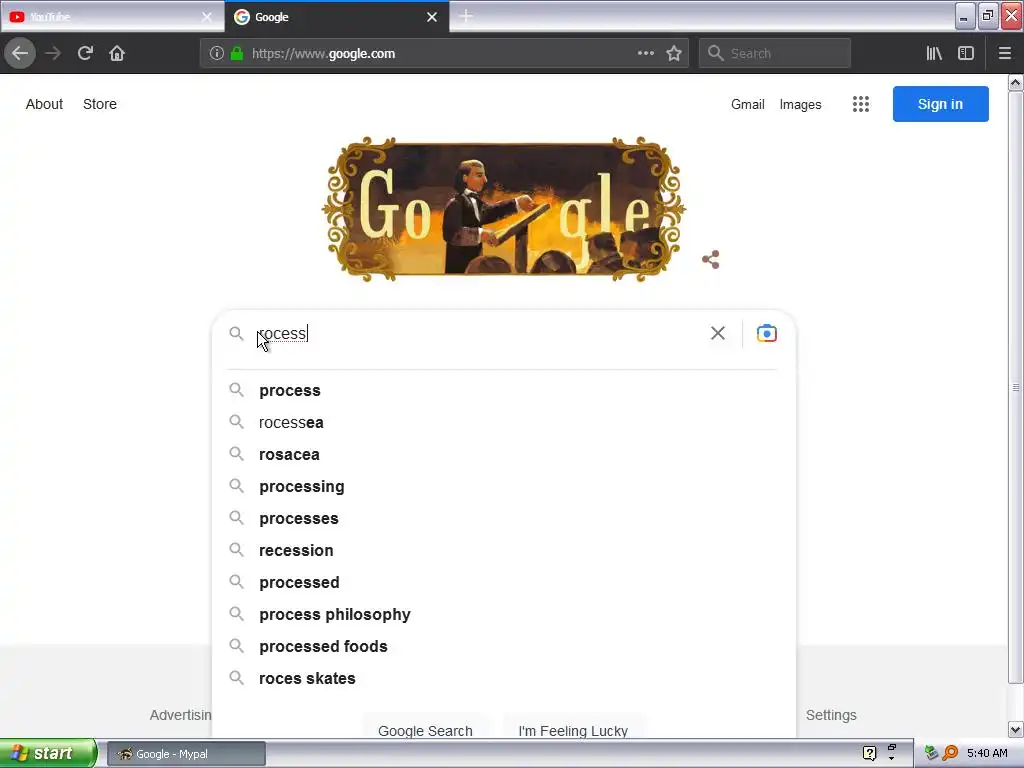Click the magnifier icon inside Google search box
Viewport: 1024px width, 768px height.
click(236, 334)
